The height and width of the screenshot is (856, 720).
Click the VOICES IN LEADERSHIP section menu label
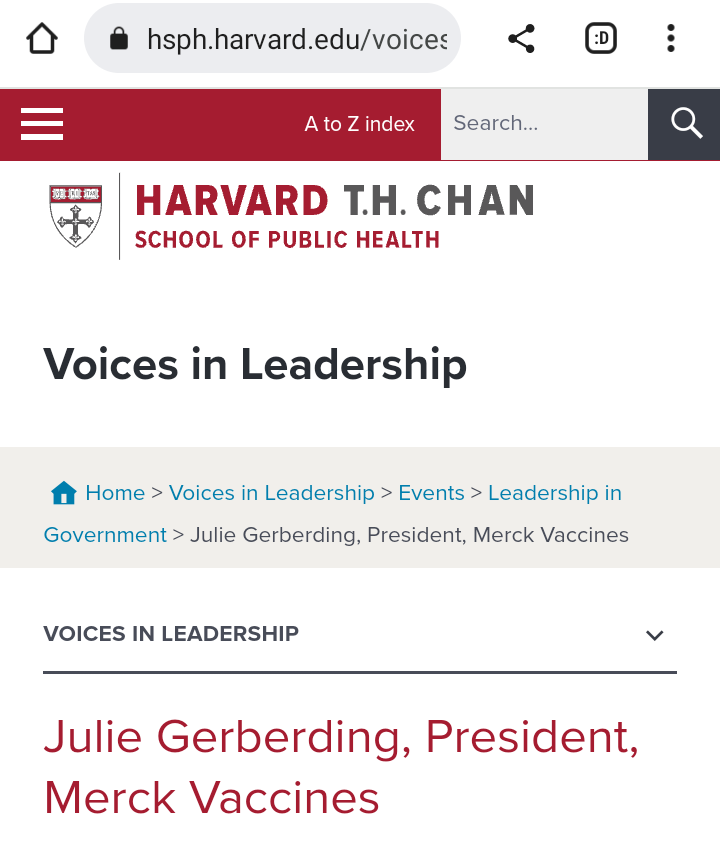point(171,634)
